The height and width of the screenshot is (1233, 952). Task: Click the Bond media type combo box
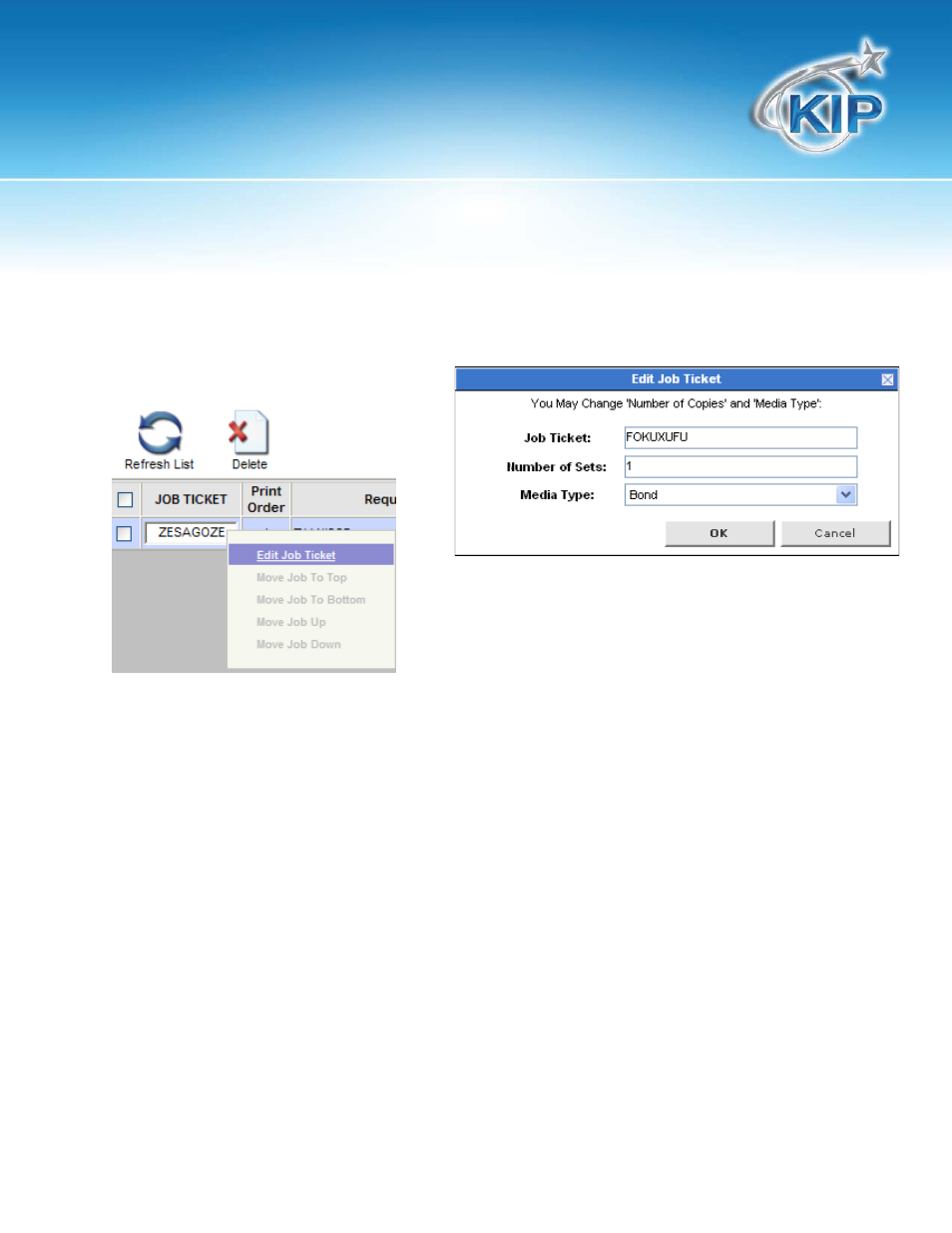click(x=740, y=494)
